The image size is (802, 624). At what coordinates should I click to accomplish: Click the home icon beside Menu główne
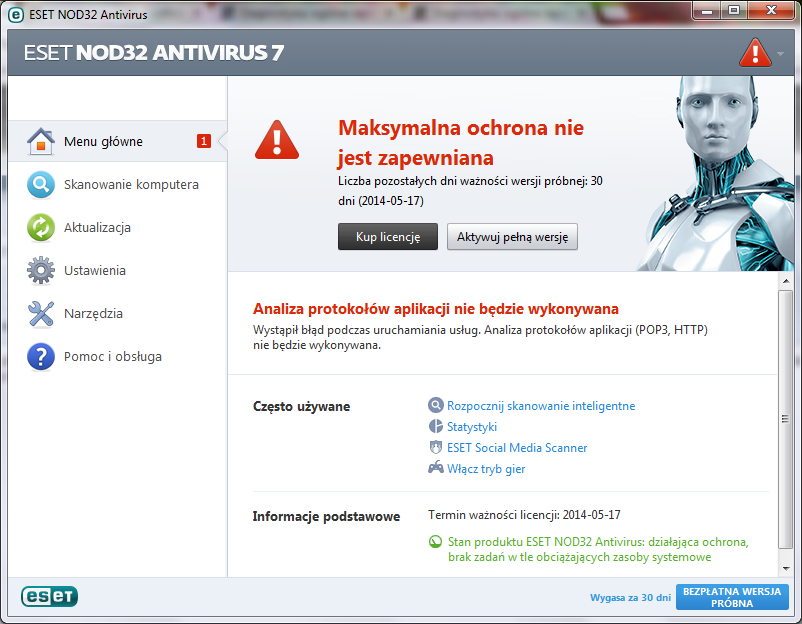click(x=41, y=141)
